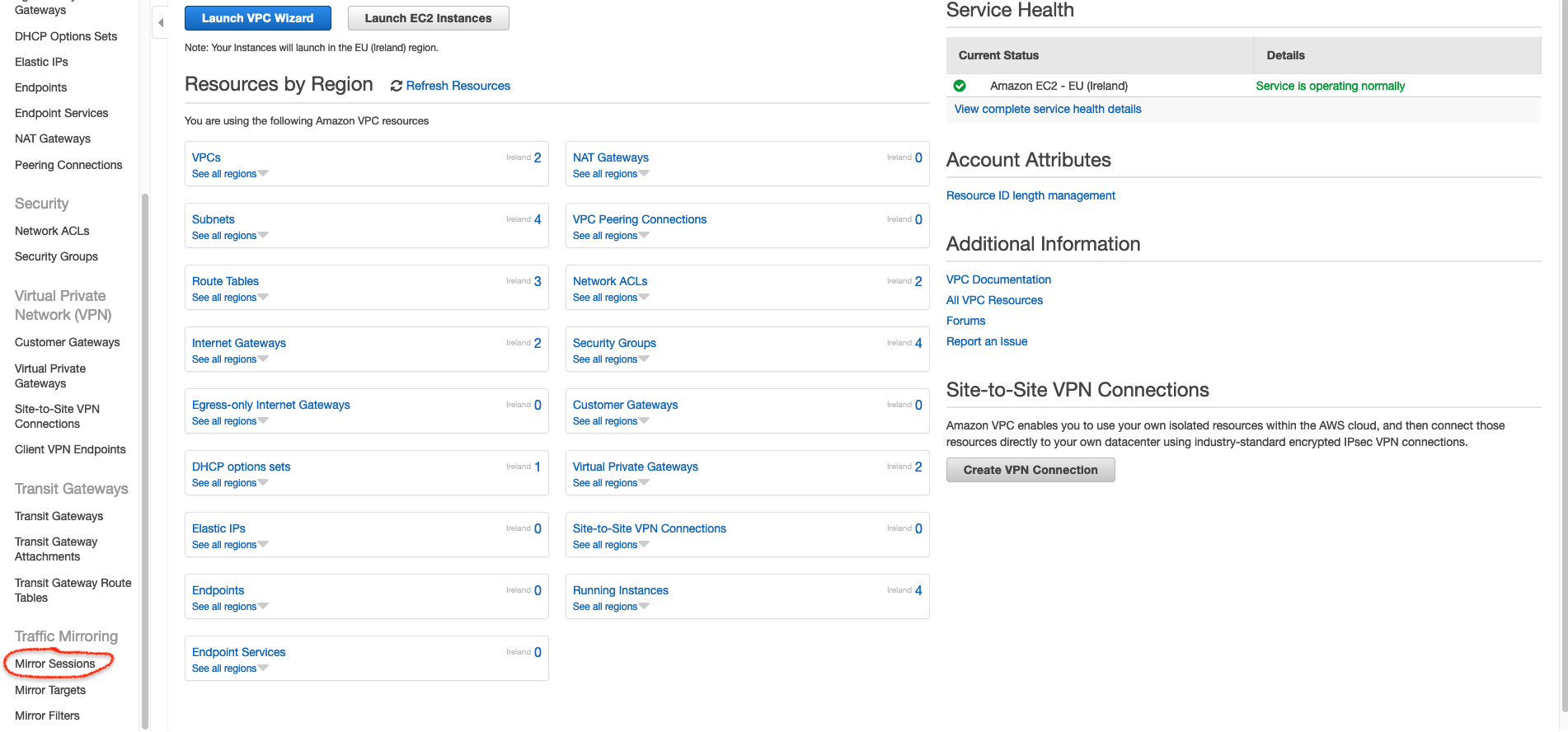Click the Route Tables count of 3
The height and width of the screenshot is (732, 1568).
click(x=538, y=281)
